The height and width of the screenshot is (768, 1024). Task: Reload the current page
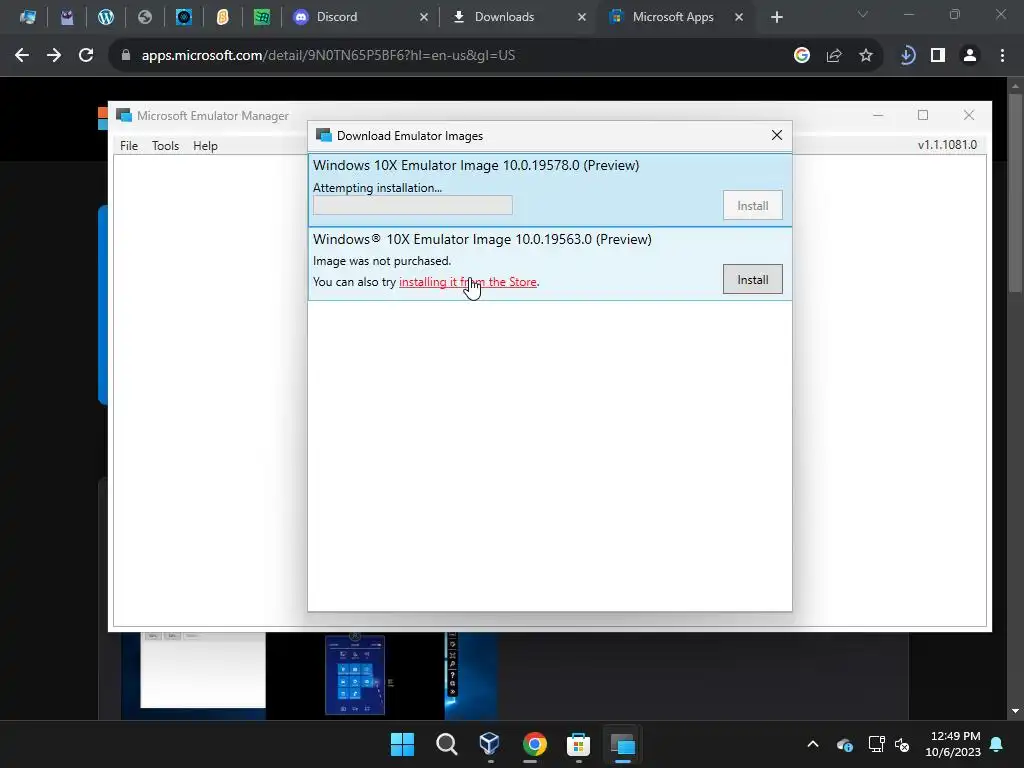pyautogui.click(x=86, y=56)
